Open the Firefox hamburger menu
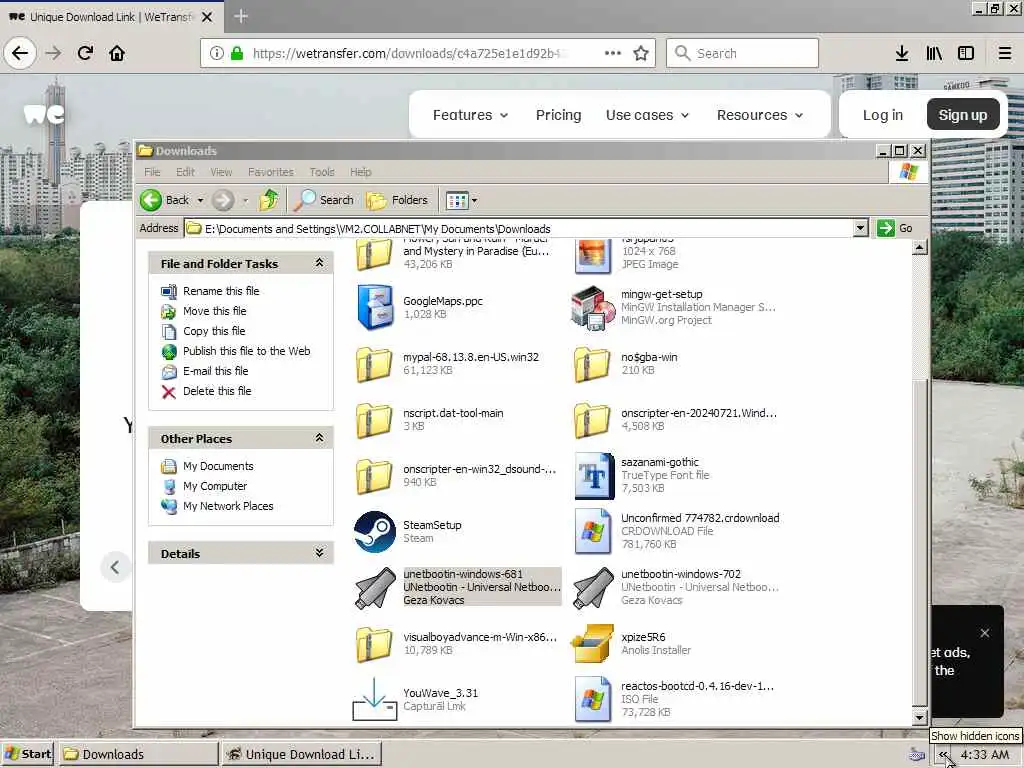This screenshot has height=768, width=1024. click(x=1004, y=53)
